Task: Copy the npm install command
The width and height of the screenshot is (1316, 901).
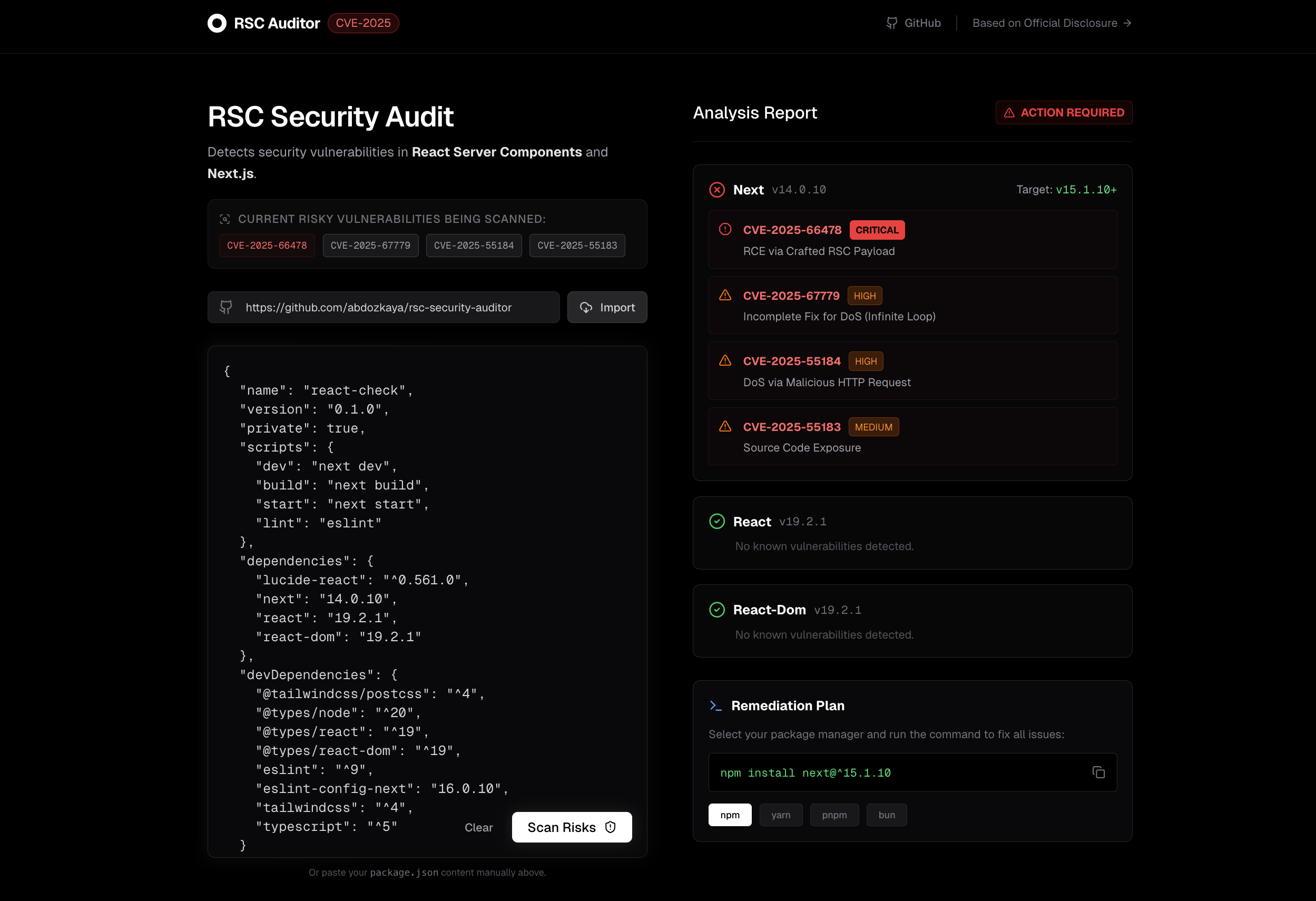Action: 1098,772
